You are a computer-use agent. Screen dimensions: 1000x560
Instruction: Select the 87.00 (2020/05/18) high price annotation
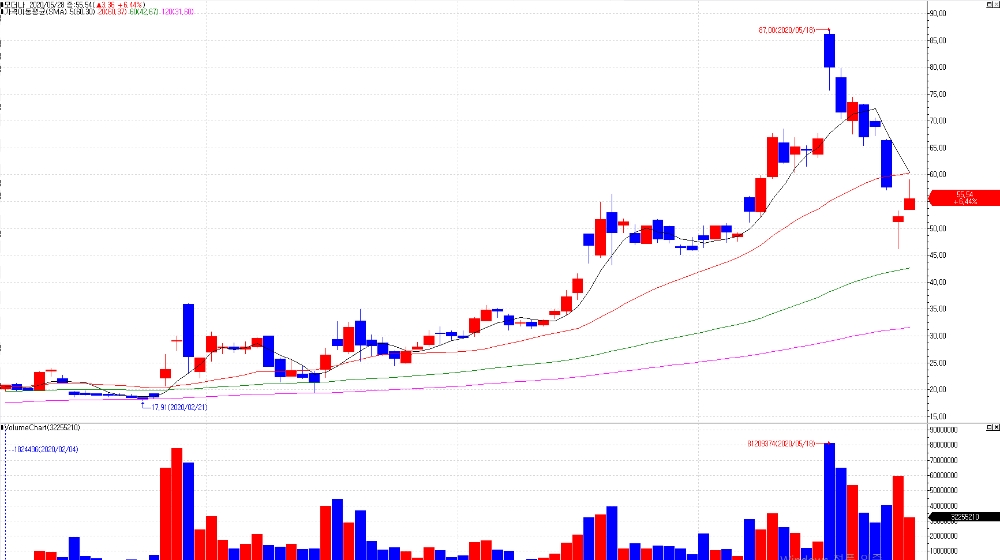[x=787, y=30]
